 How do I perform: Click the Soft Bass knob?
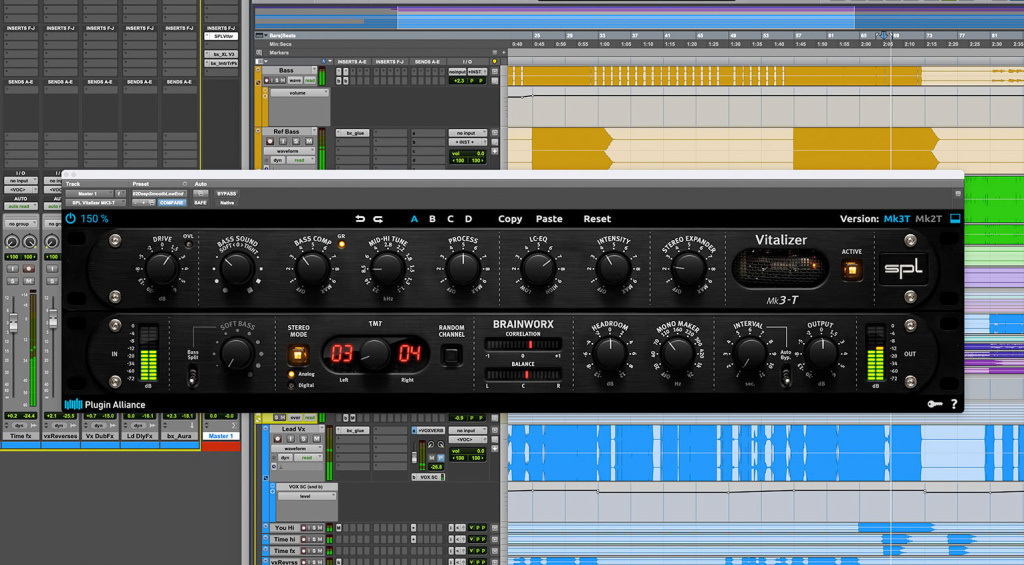[x=236, y=353]
